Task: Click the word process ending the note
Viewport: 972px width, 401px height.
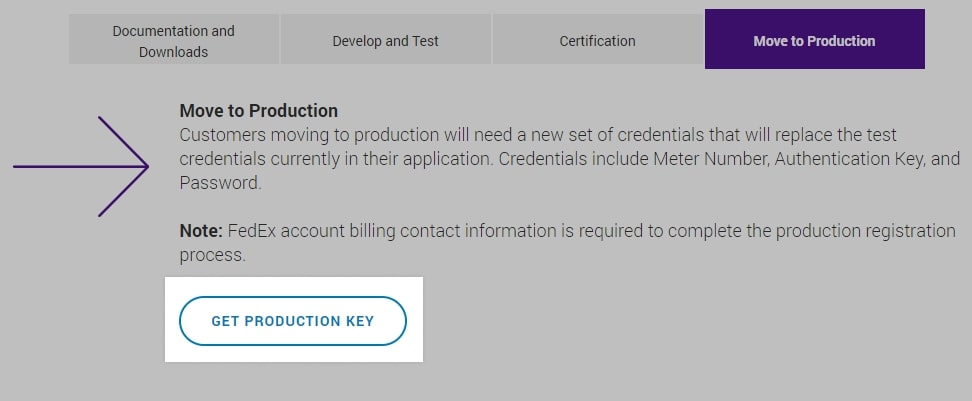Action: [x=212, y=255]
